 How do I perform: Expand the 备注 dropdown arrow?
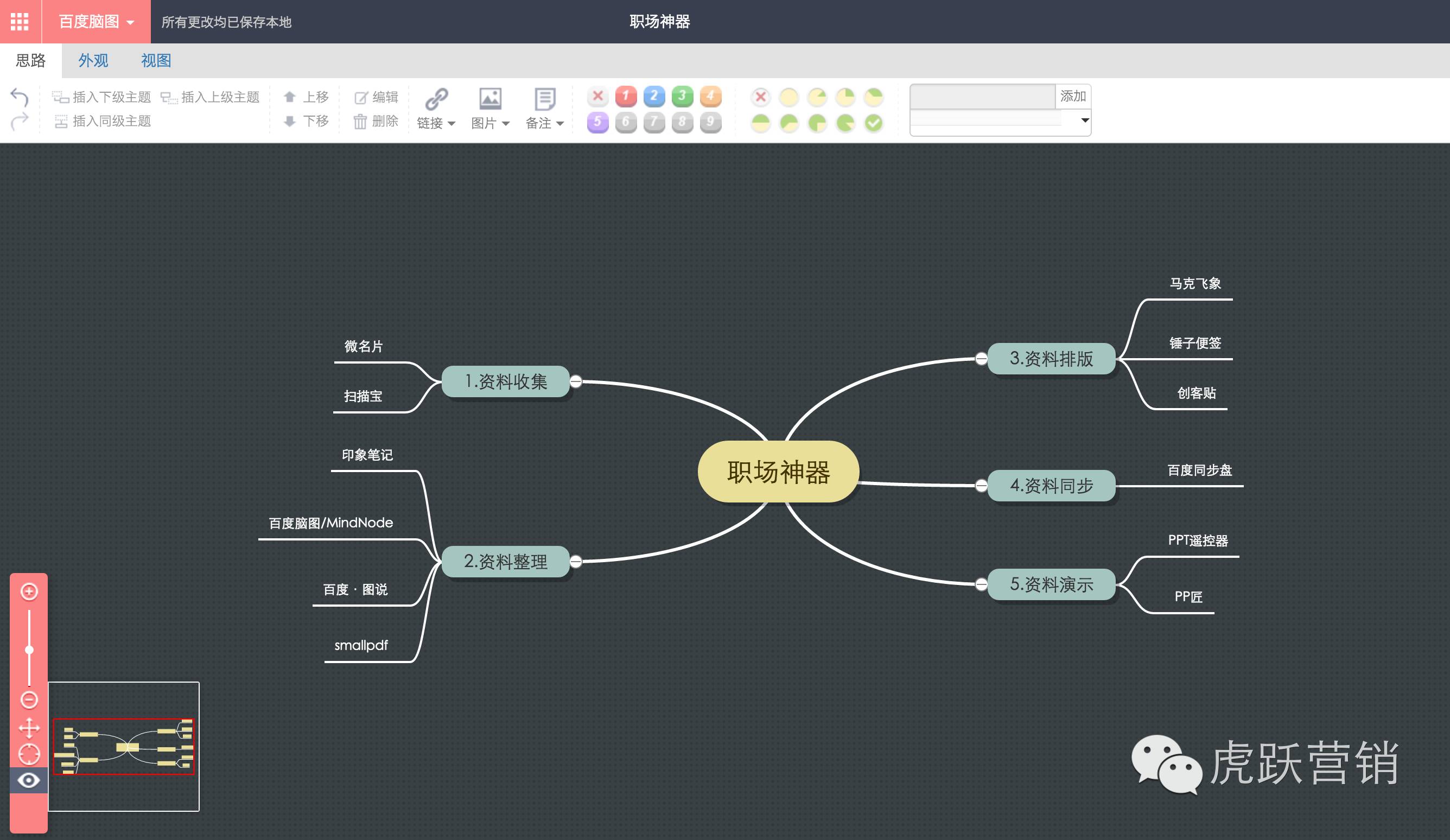click(x=560, y=124)
